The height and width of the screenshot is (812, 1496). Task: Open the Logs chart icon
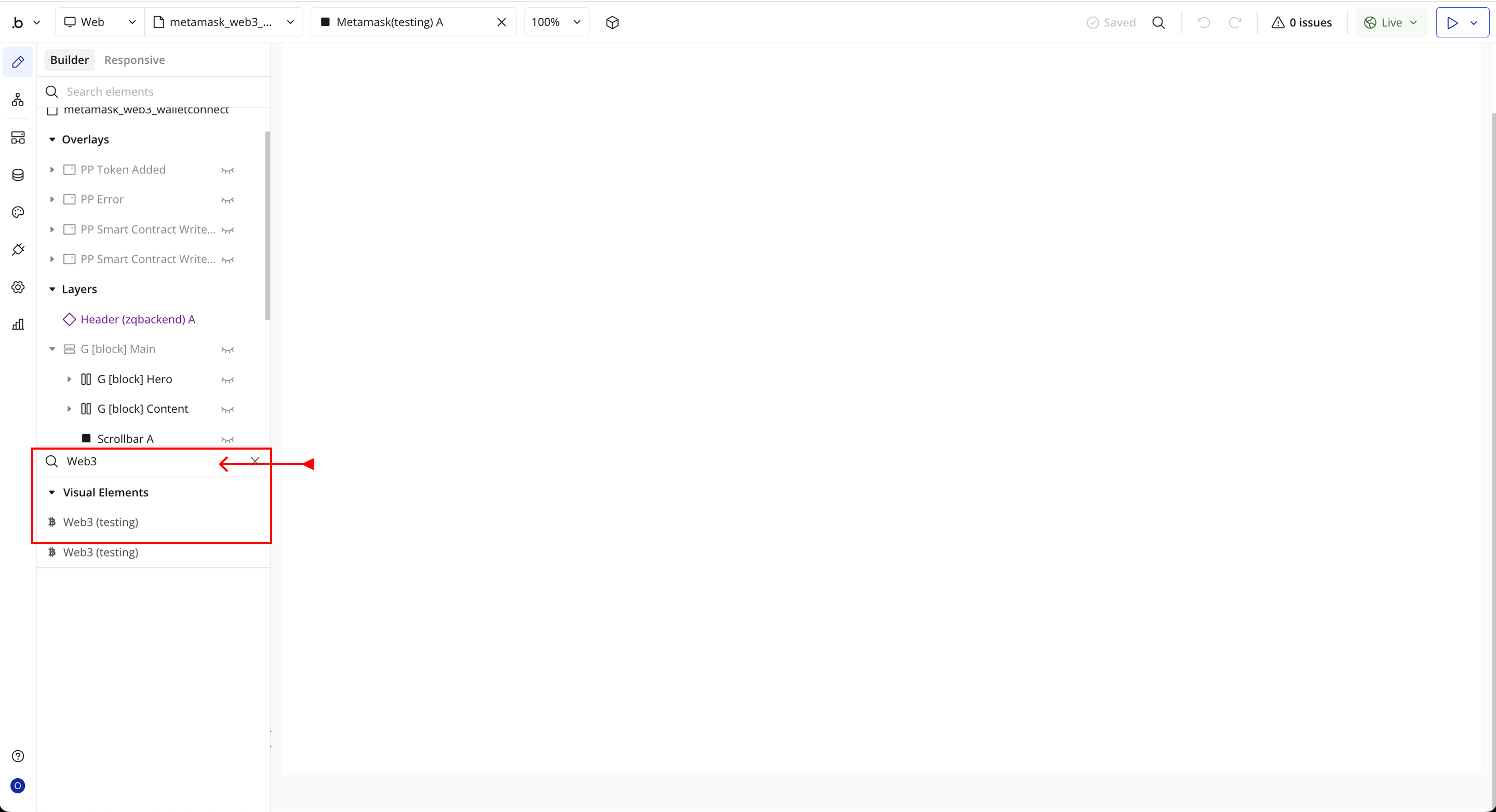18,324
